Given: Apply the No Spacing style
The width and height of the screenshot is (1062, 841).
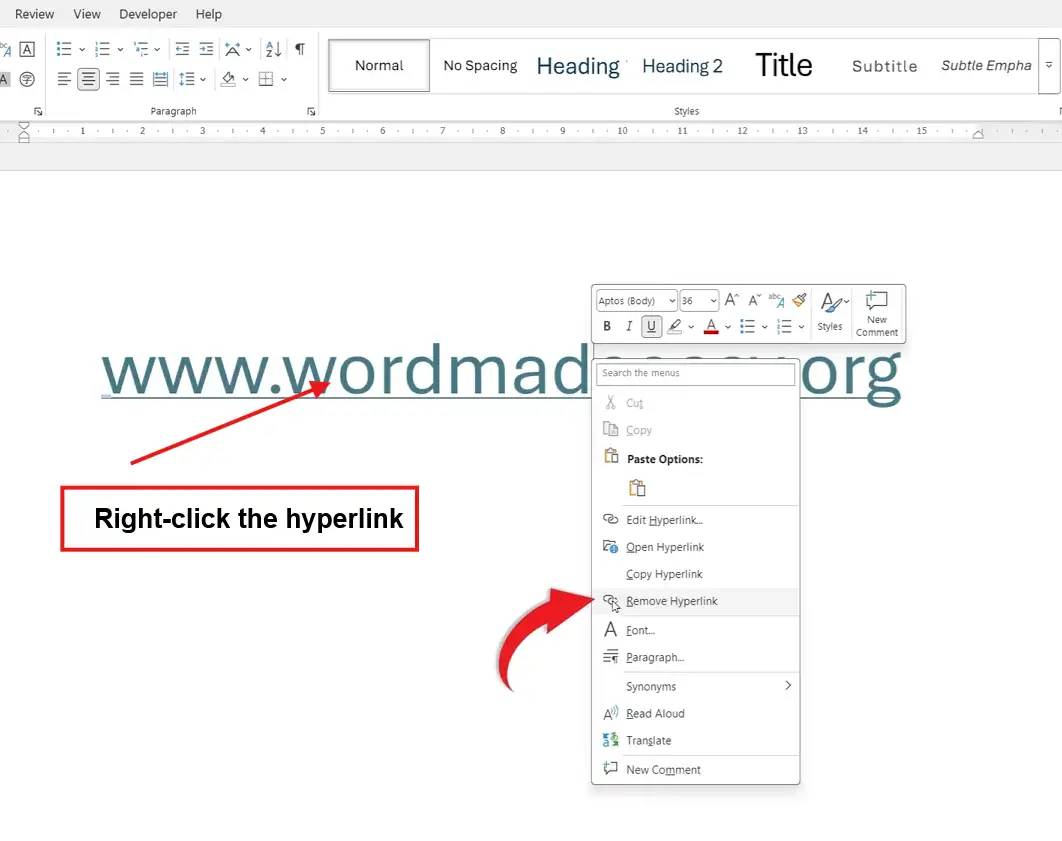Looking at the screenshot, I should click(x=480, y=66).
